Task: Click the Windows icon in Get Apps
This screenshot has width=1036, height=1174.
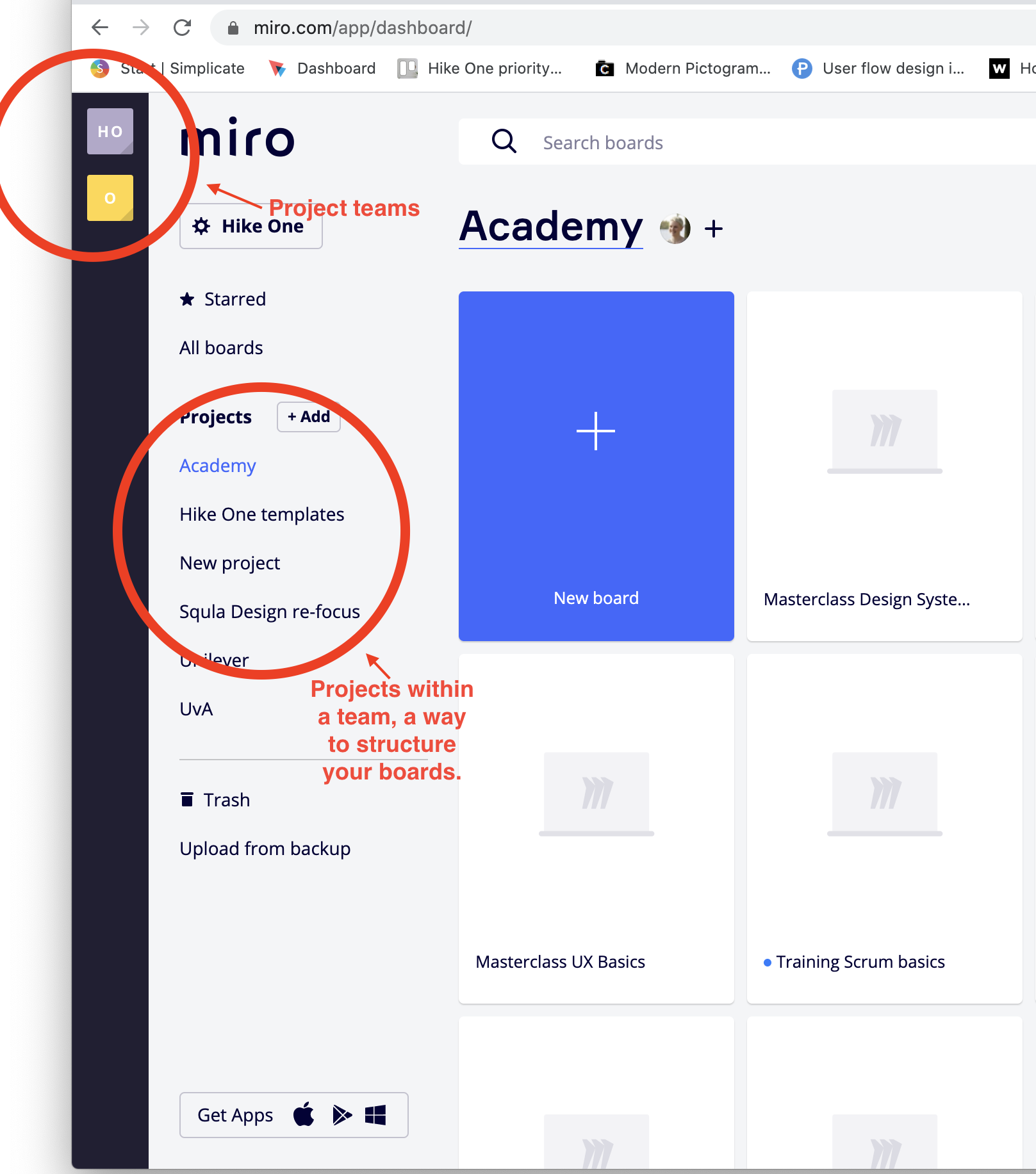Action: coord(376,1114)
